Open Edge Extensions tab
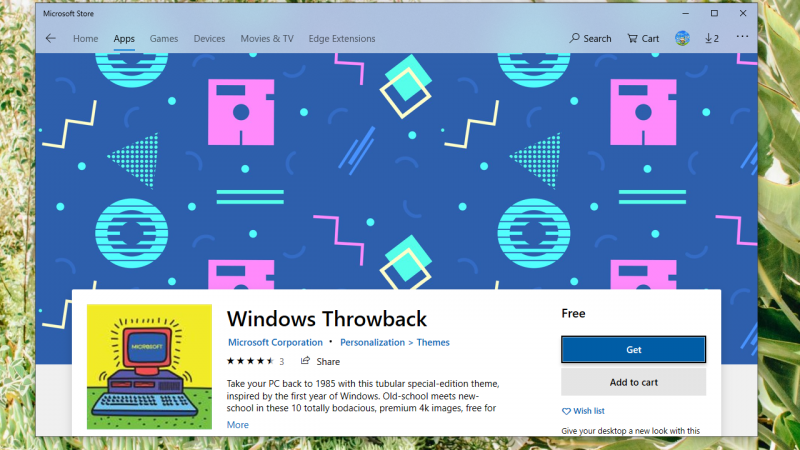Viewport: 800px width, 450px height. [342, 39]
